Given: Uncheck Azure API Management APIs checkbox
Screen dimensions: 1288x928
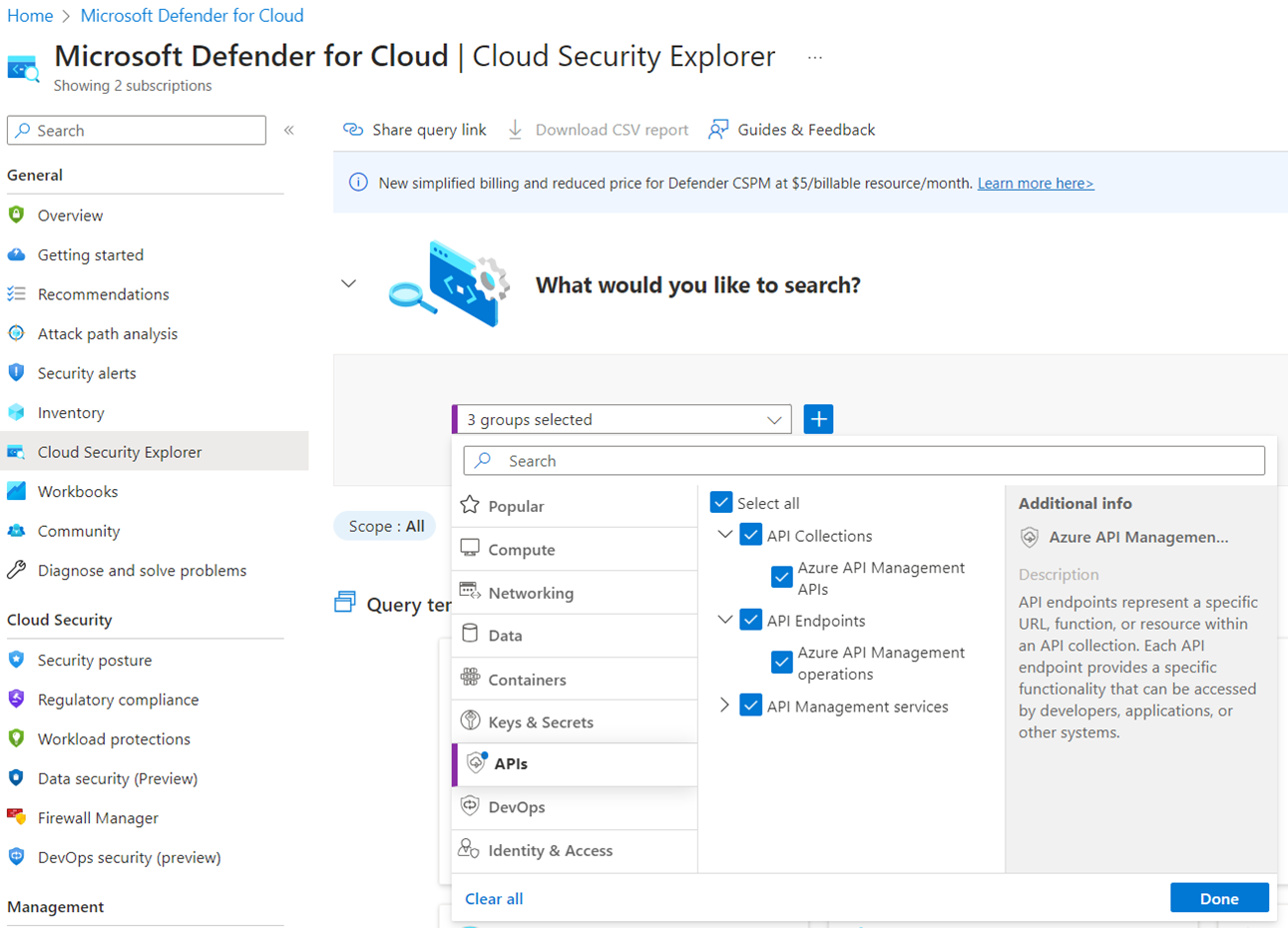Looking at the screenshot, I should tap(782, 577).
